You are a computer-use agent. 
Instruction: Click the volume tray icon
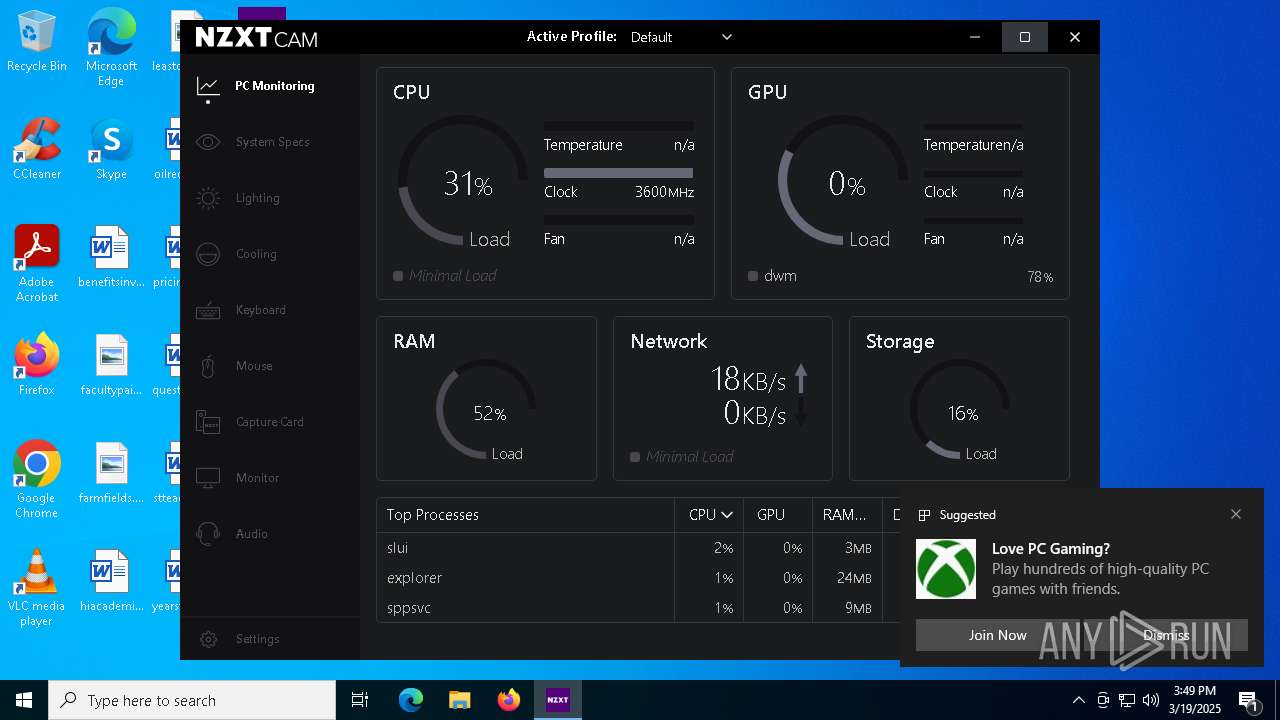pyautogui.click(x=1151, y=700)
